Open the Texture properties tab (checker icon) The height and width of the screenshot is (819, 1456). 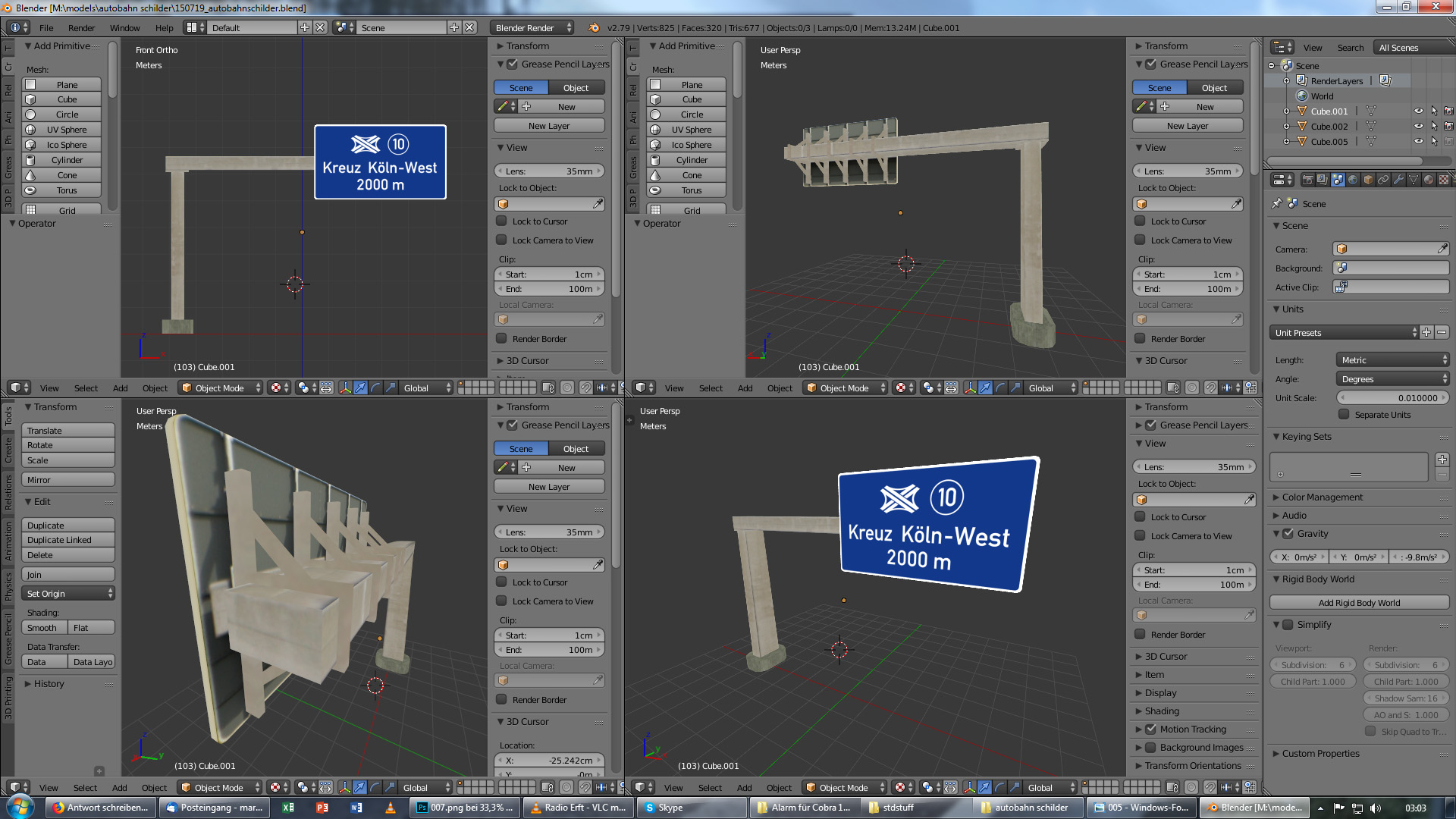point(1444,180)
